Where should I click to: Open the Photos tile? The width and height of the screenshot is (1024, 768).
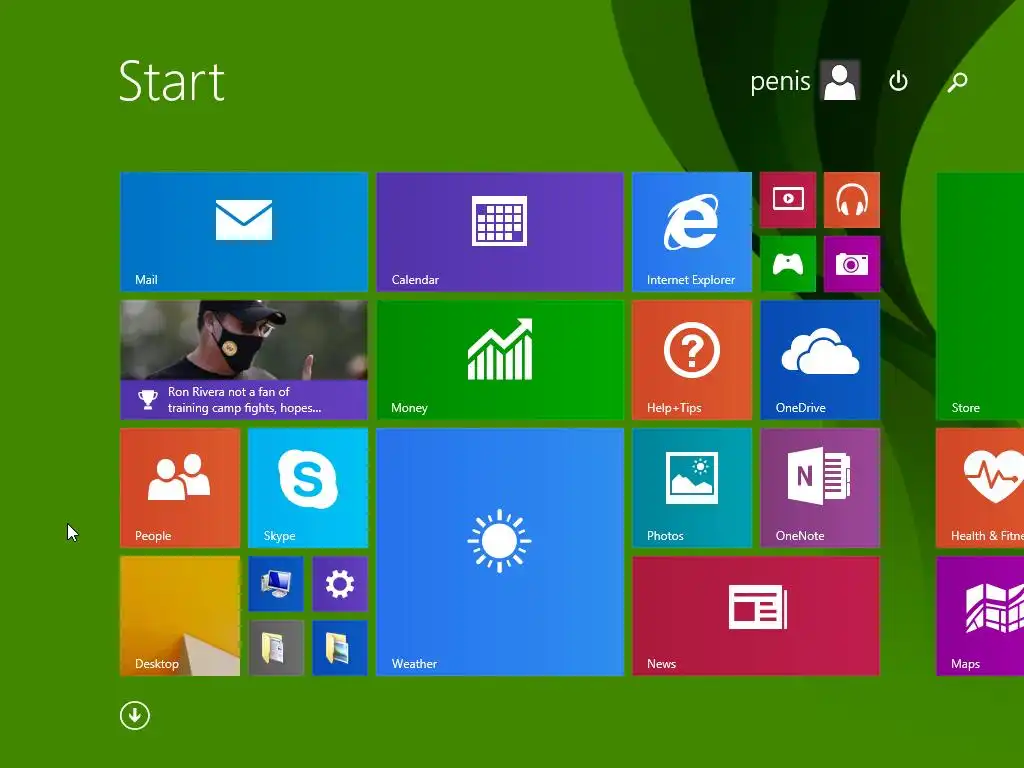tap(692, 488)
